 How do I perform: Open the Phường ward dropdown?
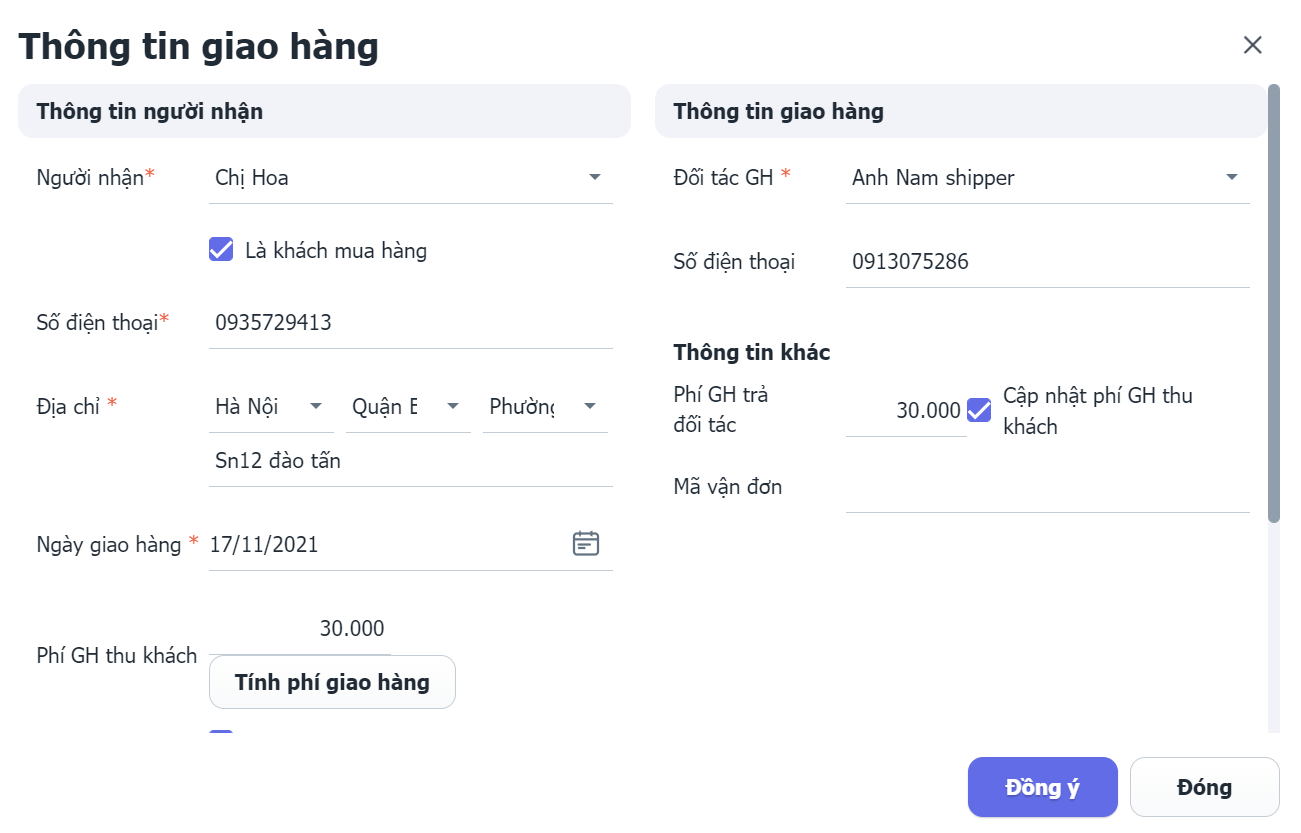click(x=589, y=407)
